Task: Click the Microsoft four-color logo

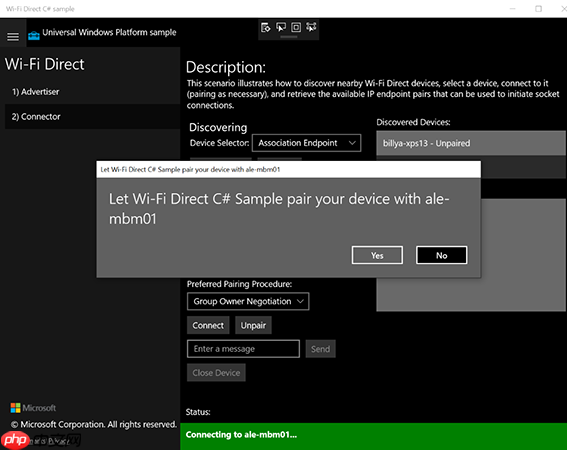Action: click(16, 408)
